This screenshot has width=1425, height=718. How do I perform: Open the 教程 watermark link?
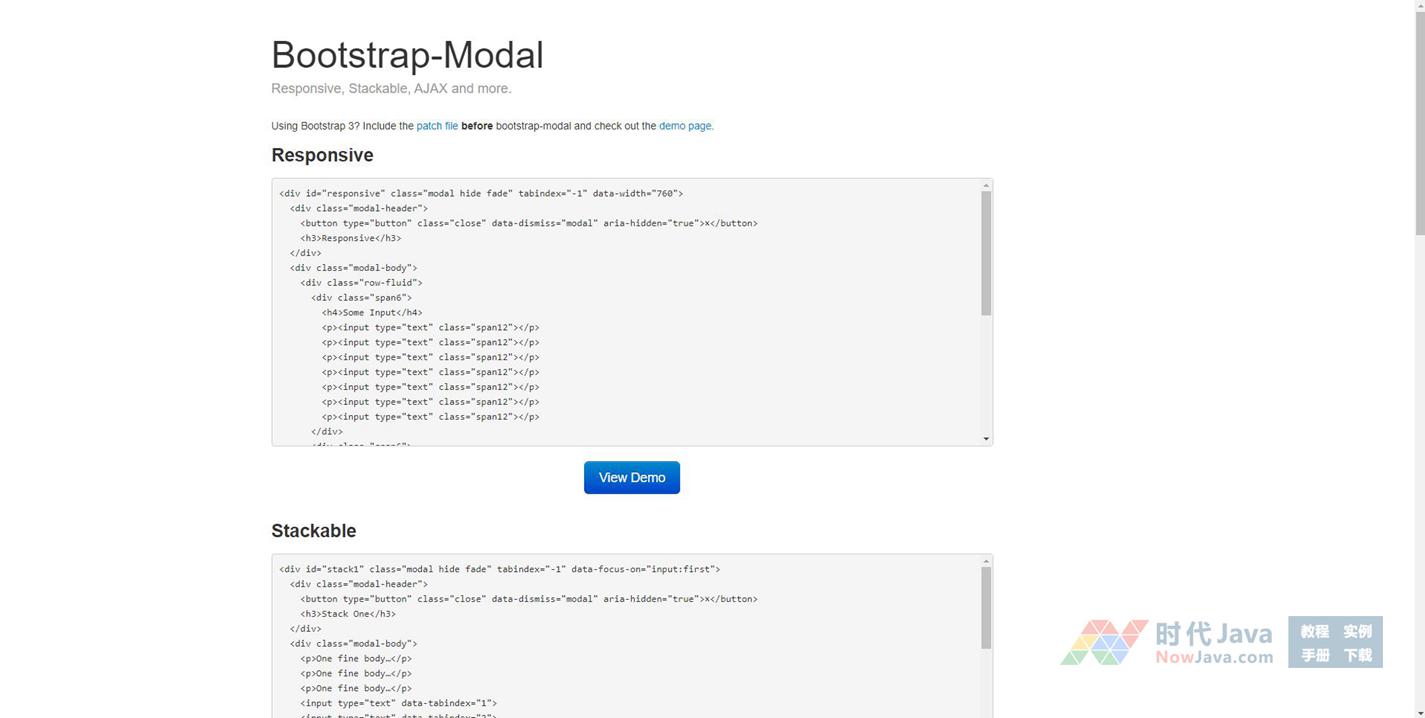pos(1314,631)
